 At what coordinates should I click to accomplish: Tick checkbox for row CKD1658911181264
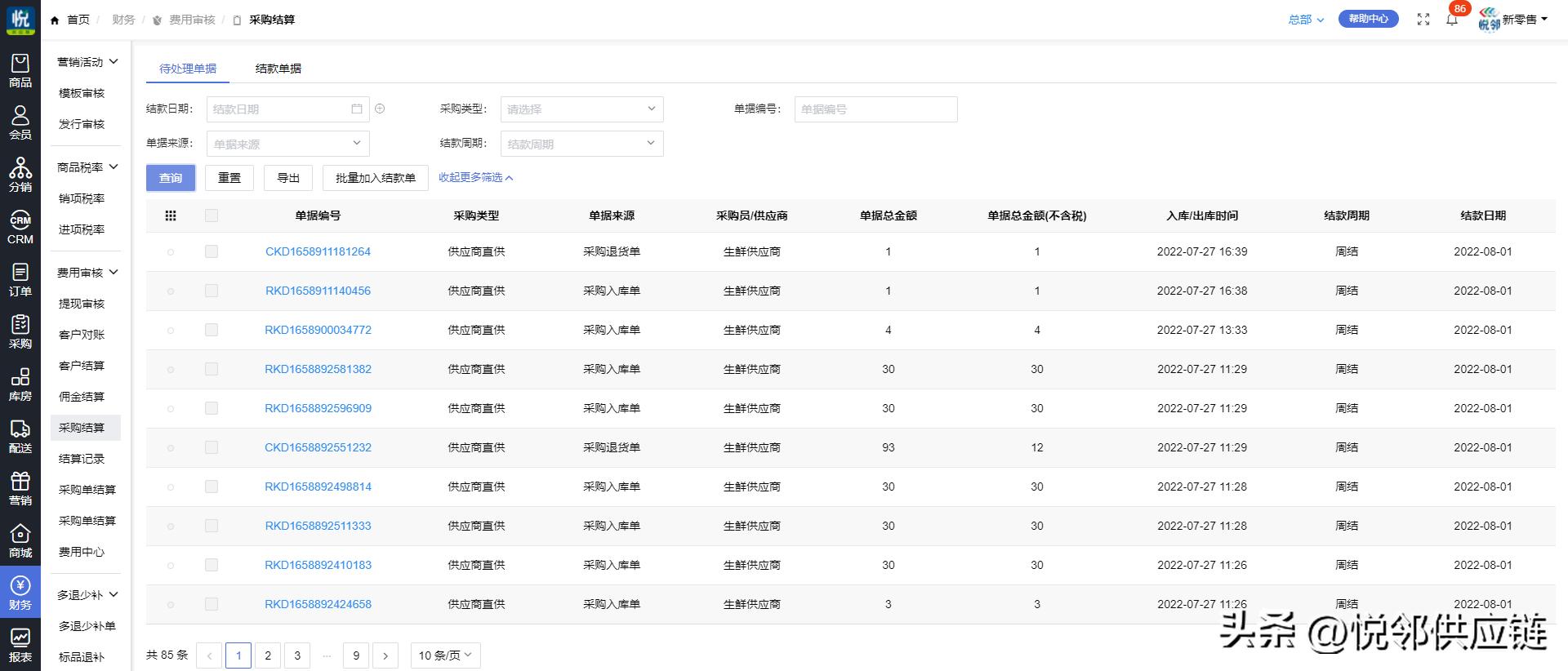[x=212, y=251]
